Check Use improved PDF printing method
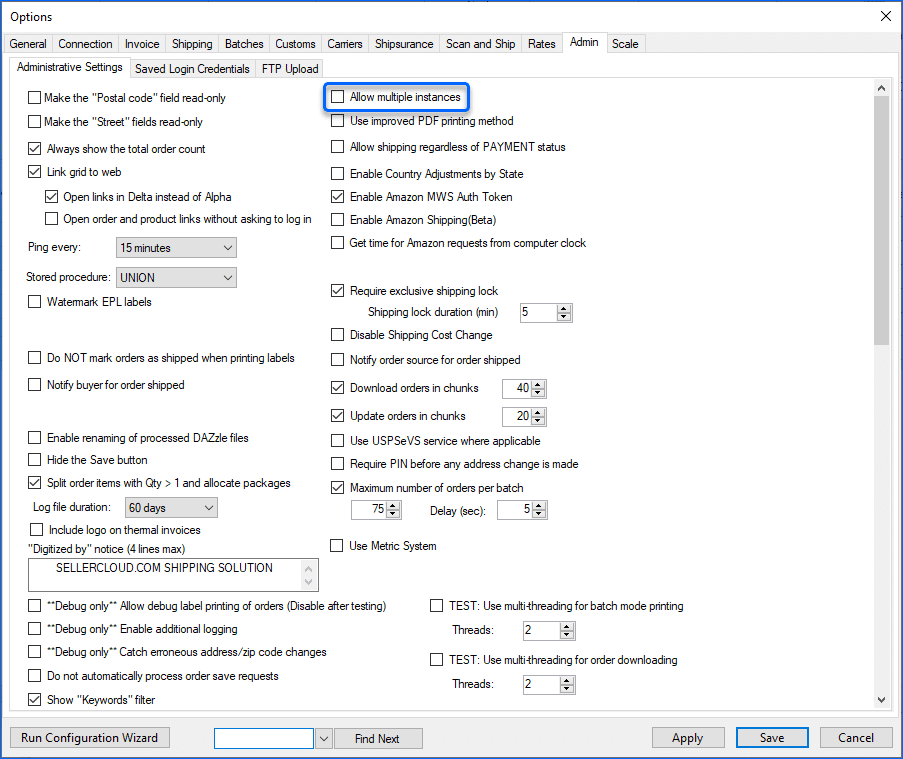903x759 pixels. (x=337, y=120)
